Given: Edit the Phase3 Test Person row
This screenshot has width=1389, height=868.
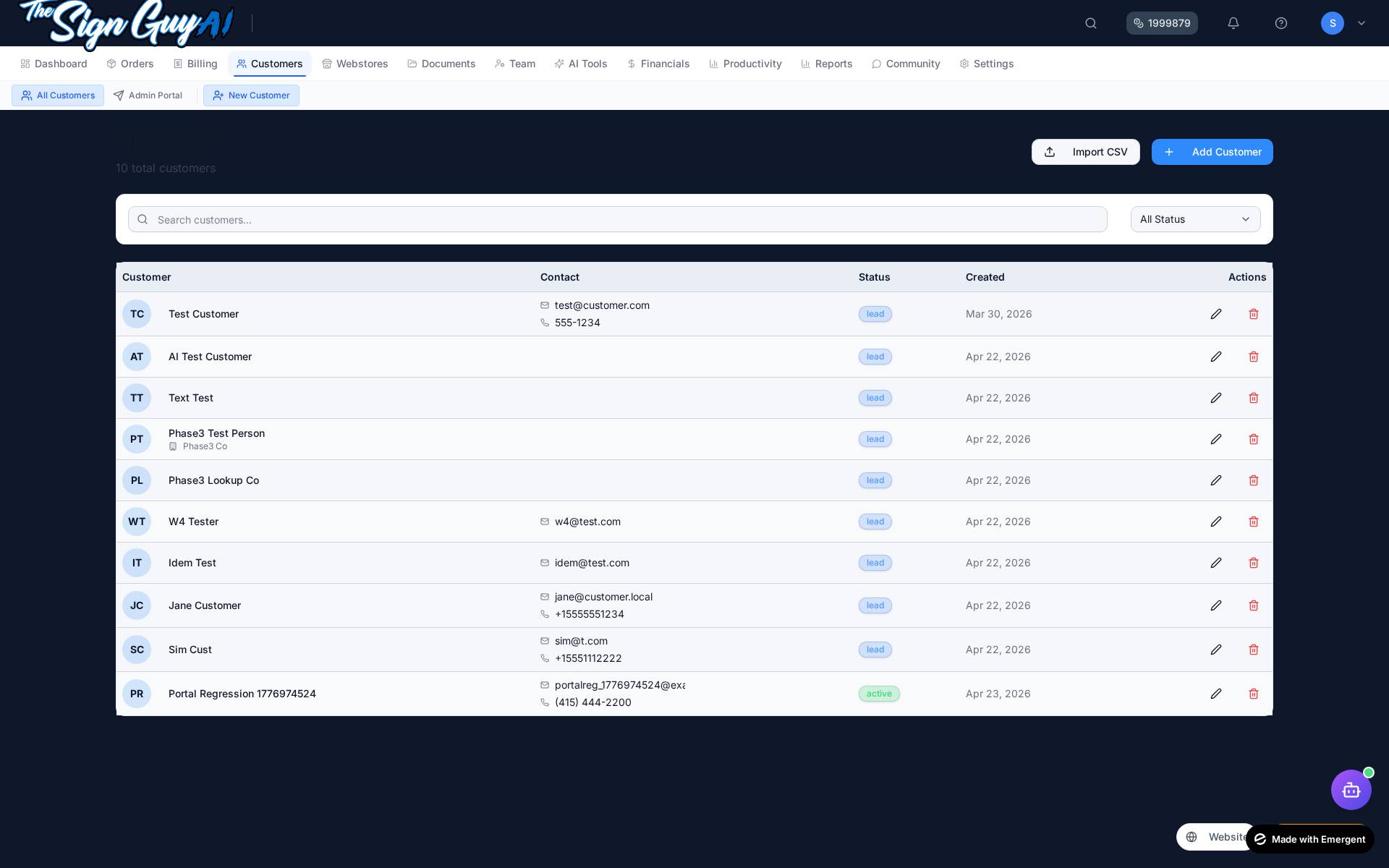Looking at the screenshot, I should pos(1216,439).
